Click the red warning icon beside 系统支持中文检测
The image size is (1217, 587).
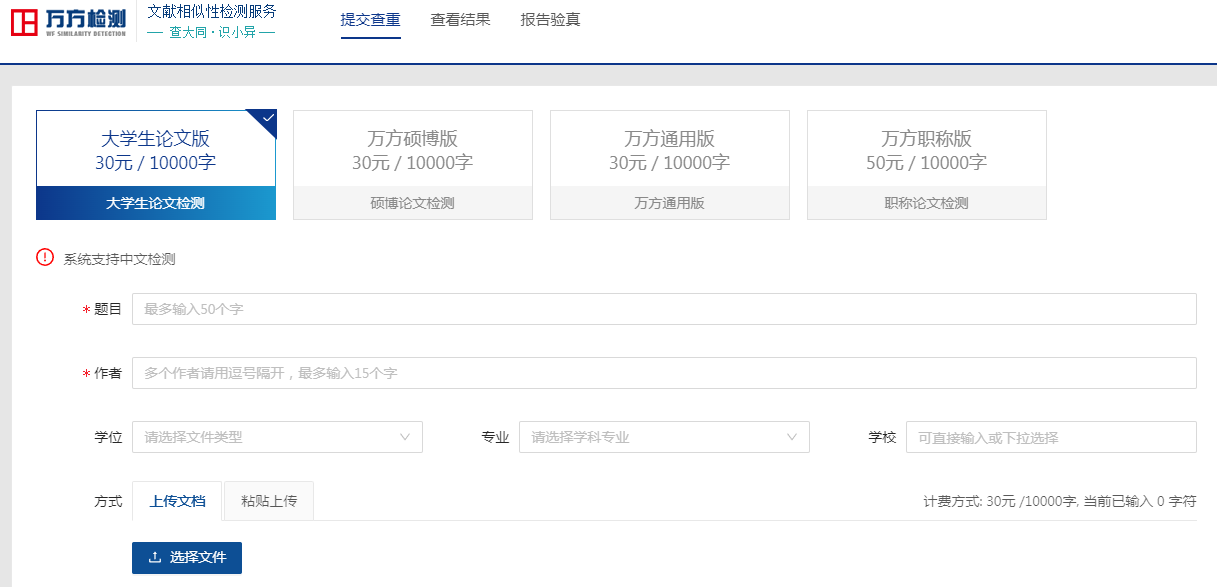(x=45, y=257)
